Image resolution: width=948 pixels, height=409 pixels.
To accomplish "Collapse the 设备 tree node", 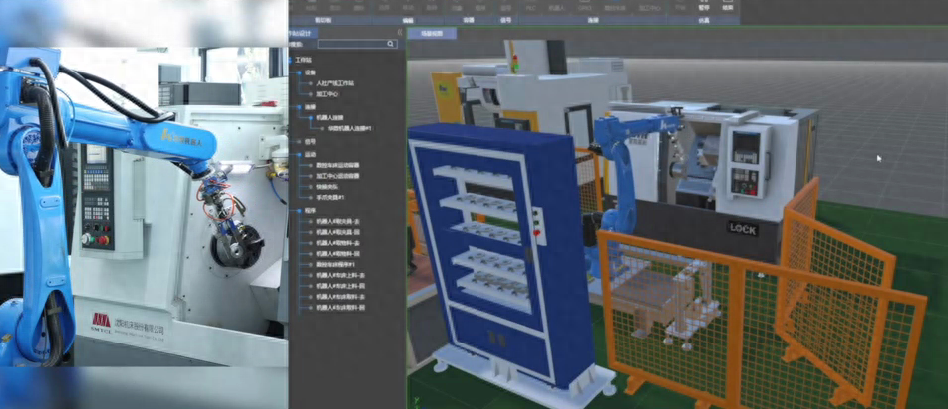I will coord(300,72).
